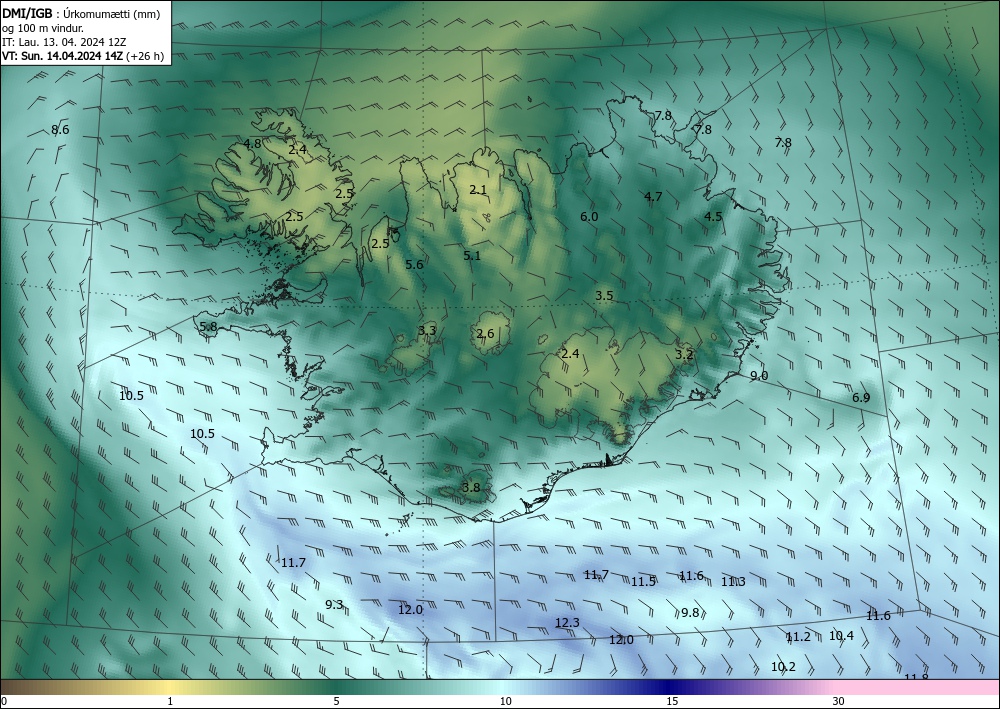This screenshot has width=1000, height=709.
Task: Click the '(+26 h)' forecast offset text
Action: [x=145, y=56]
